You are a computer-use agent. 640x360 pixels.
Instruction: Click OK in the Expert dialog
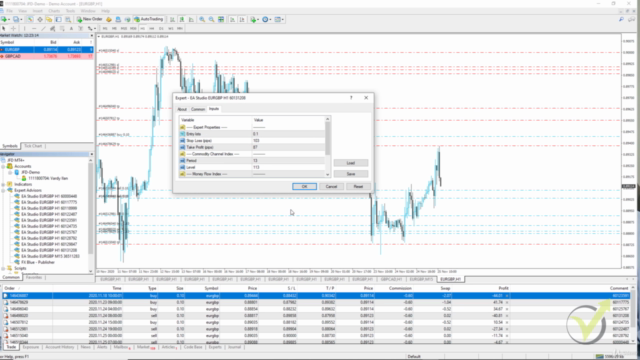304,187
